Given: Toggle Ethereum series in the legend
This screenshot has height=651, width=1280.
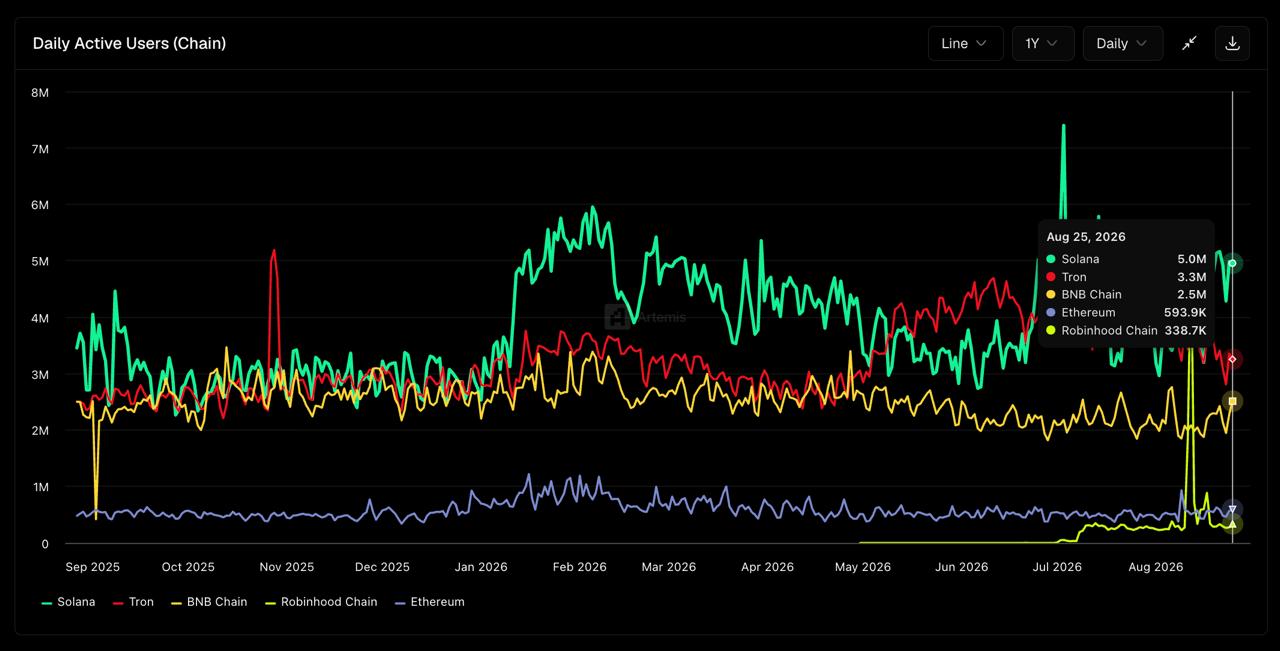Looking at the screenshot, I should pos(430,602).
